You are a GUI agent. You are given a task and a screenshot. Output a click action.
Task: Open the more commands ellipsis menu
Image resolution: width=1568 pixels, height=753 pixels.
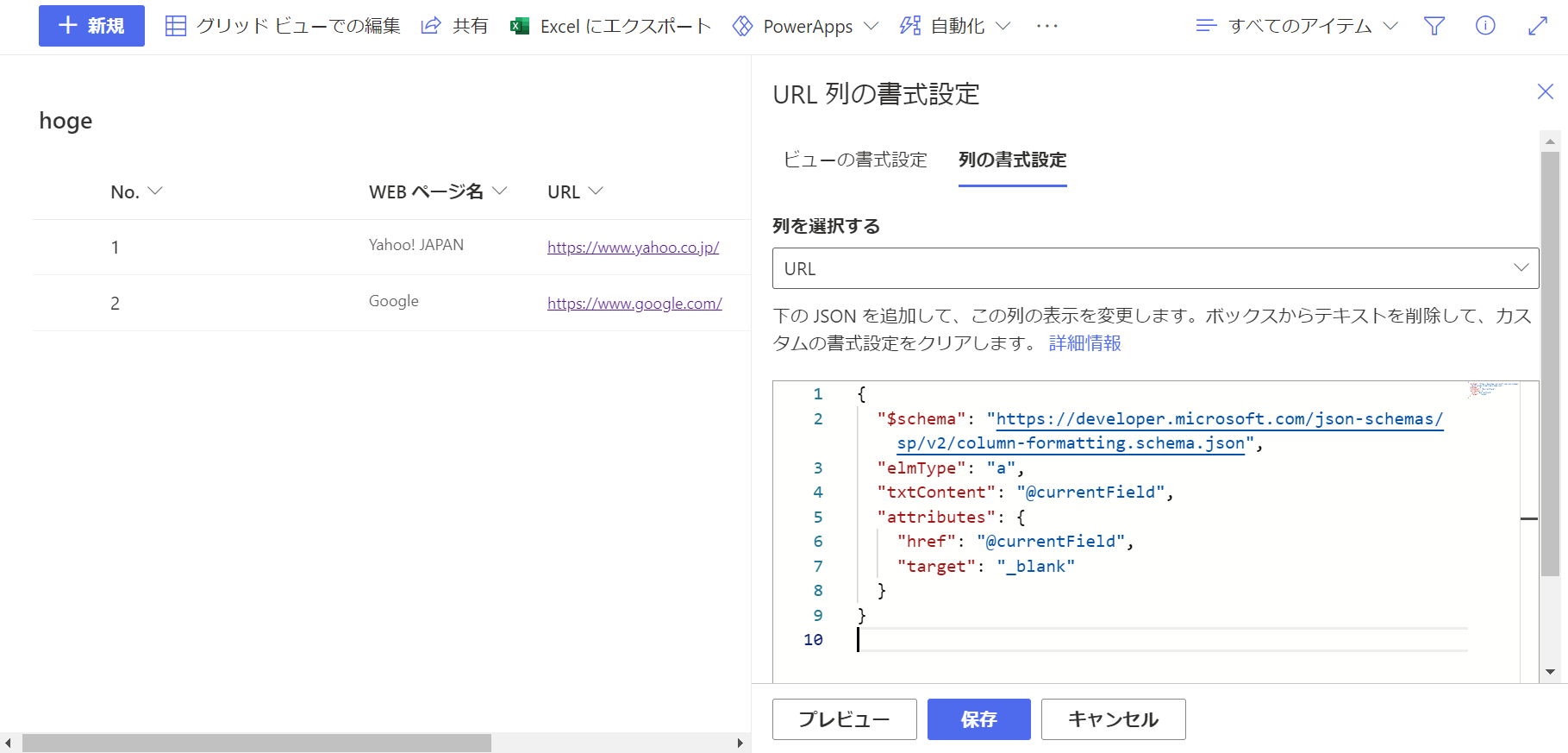pos(1047,26)
